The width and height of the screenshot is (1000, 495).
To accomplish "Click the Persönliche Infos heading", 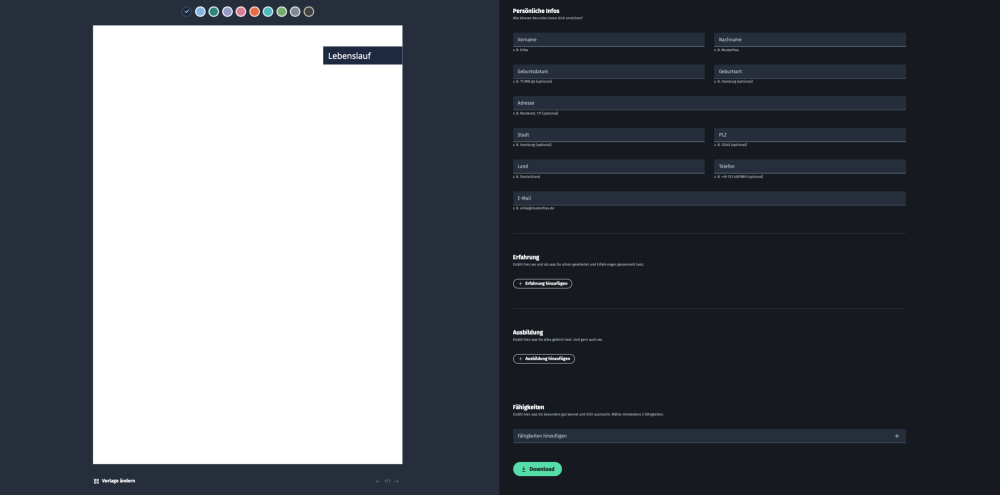I will 536,11.
